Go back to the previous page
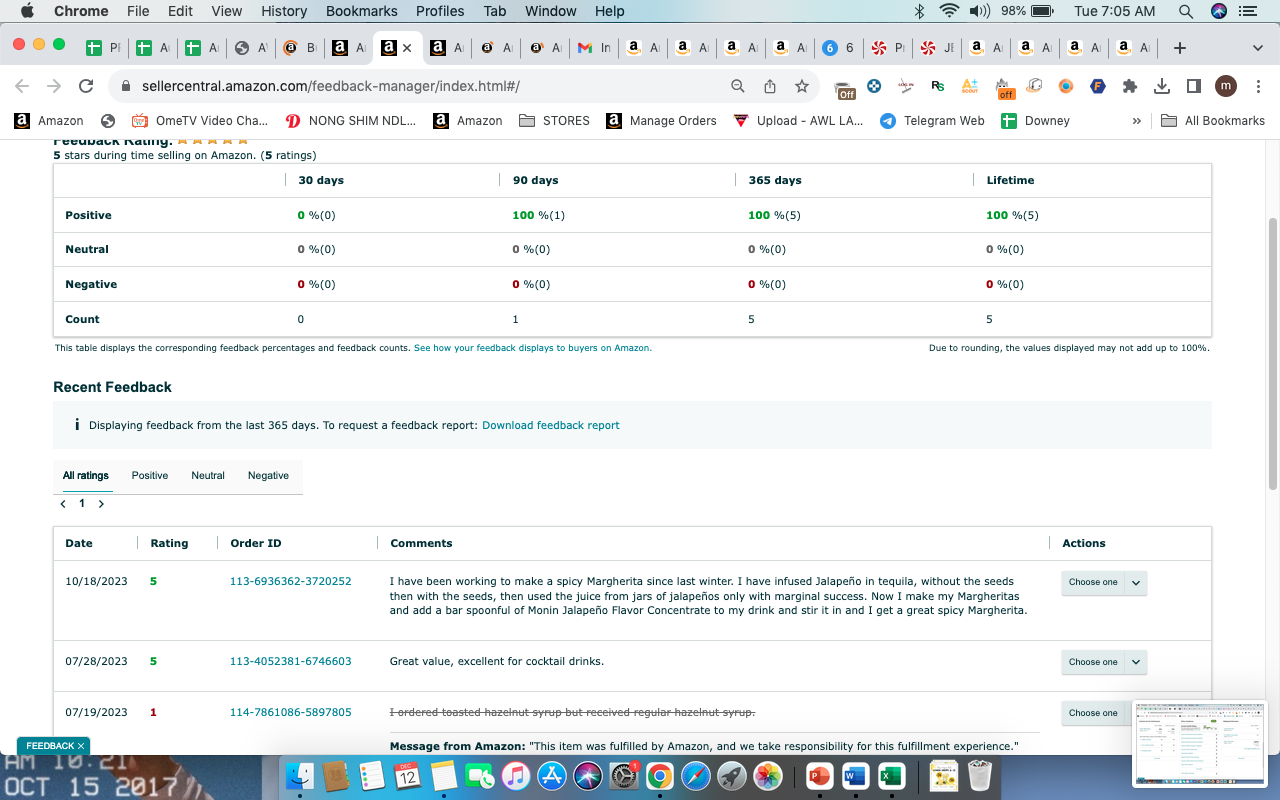Image resolution: width=1280 pixels, height=800 pixels. point(22,86)
